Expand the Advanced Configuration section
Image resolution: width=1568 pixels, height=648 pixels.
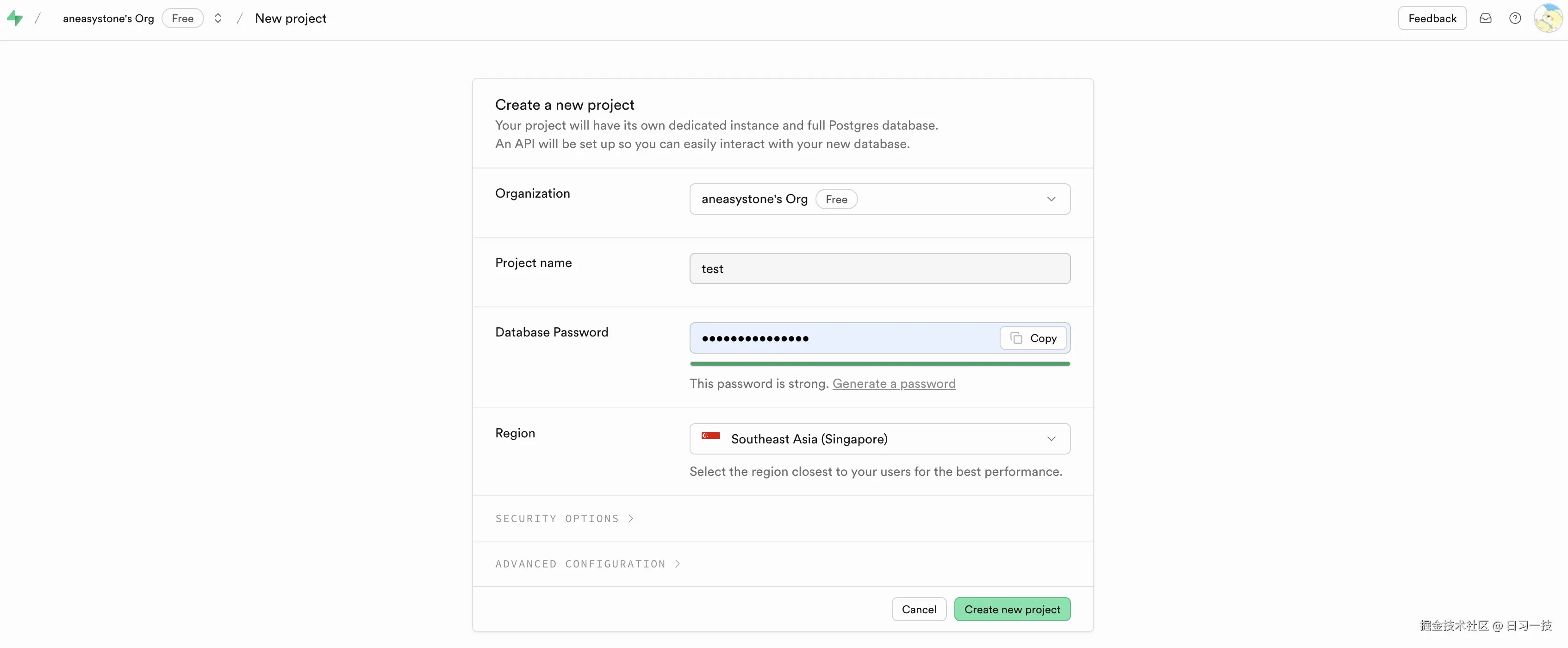coord(587,564)
